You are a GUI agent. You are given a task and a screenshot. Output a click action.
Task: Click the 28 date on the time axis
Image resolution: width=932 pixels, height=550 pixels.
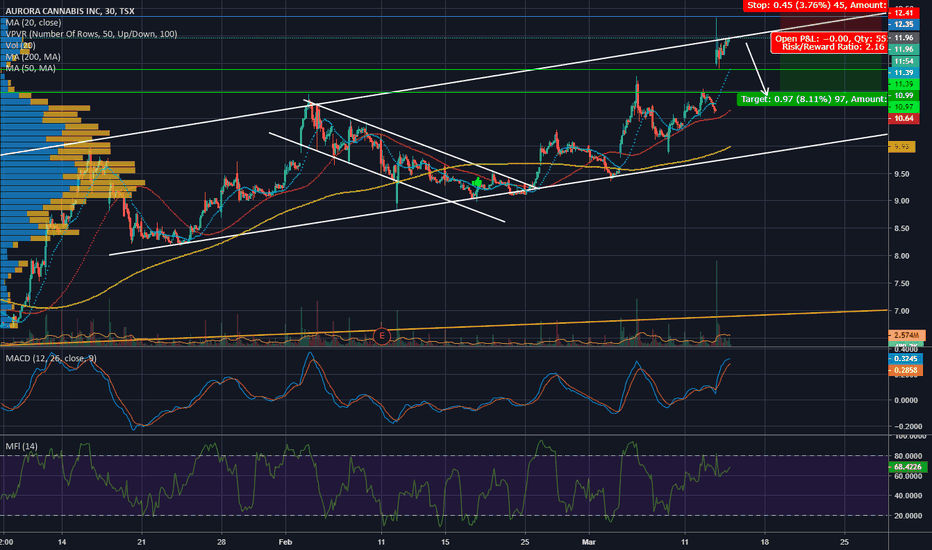(221, 542)
